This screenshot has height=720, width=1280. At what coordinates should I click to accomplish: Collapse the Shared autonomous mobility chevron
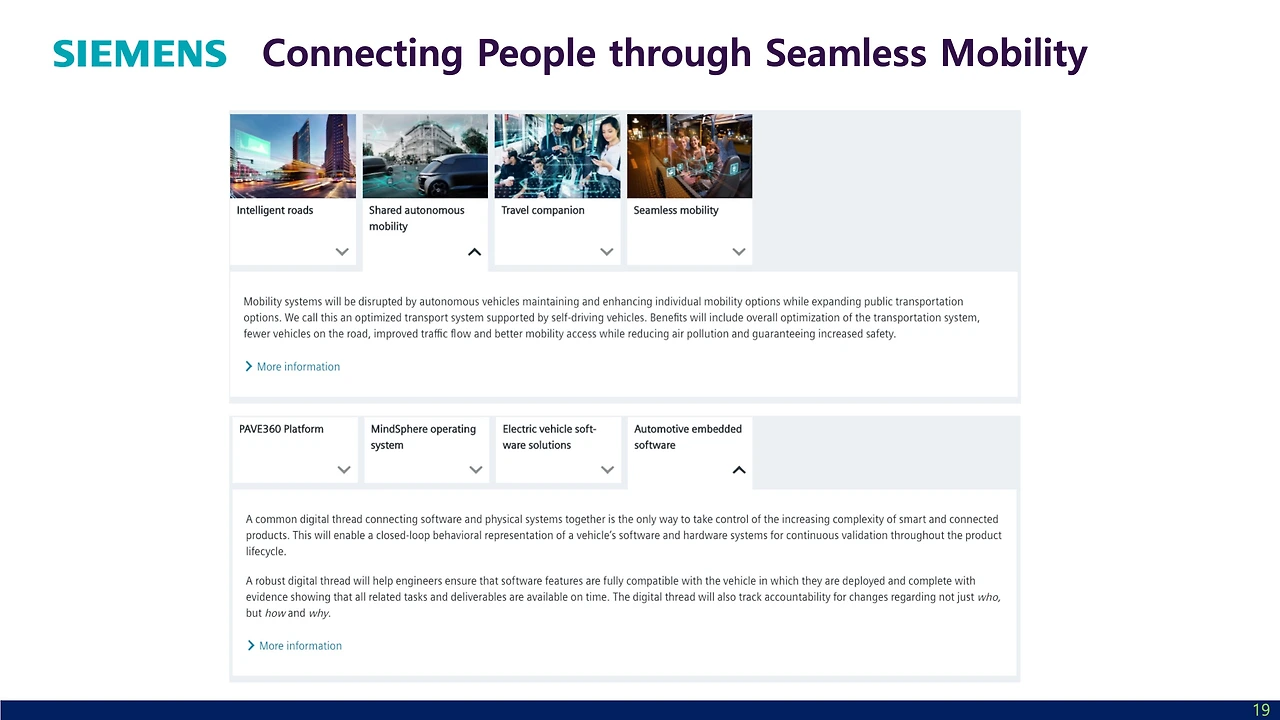coord(474,252)
